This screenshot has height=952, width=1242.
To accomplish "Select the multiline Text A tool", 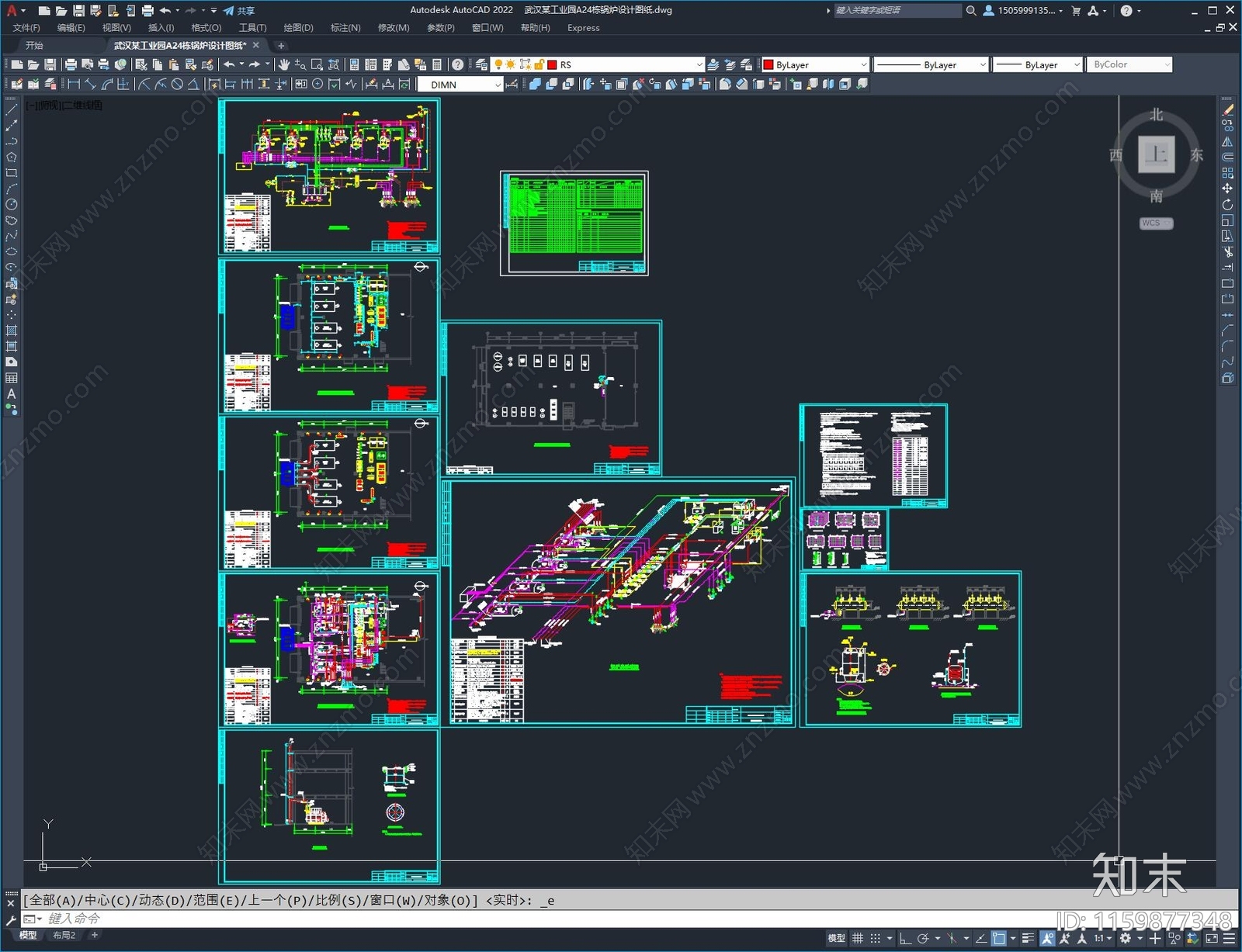I will (11, 393).
